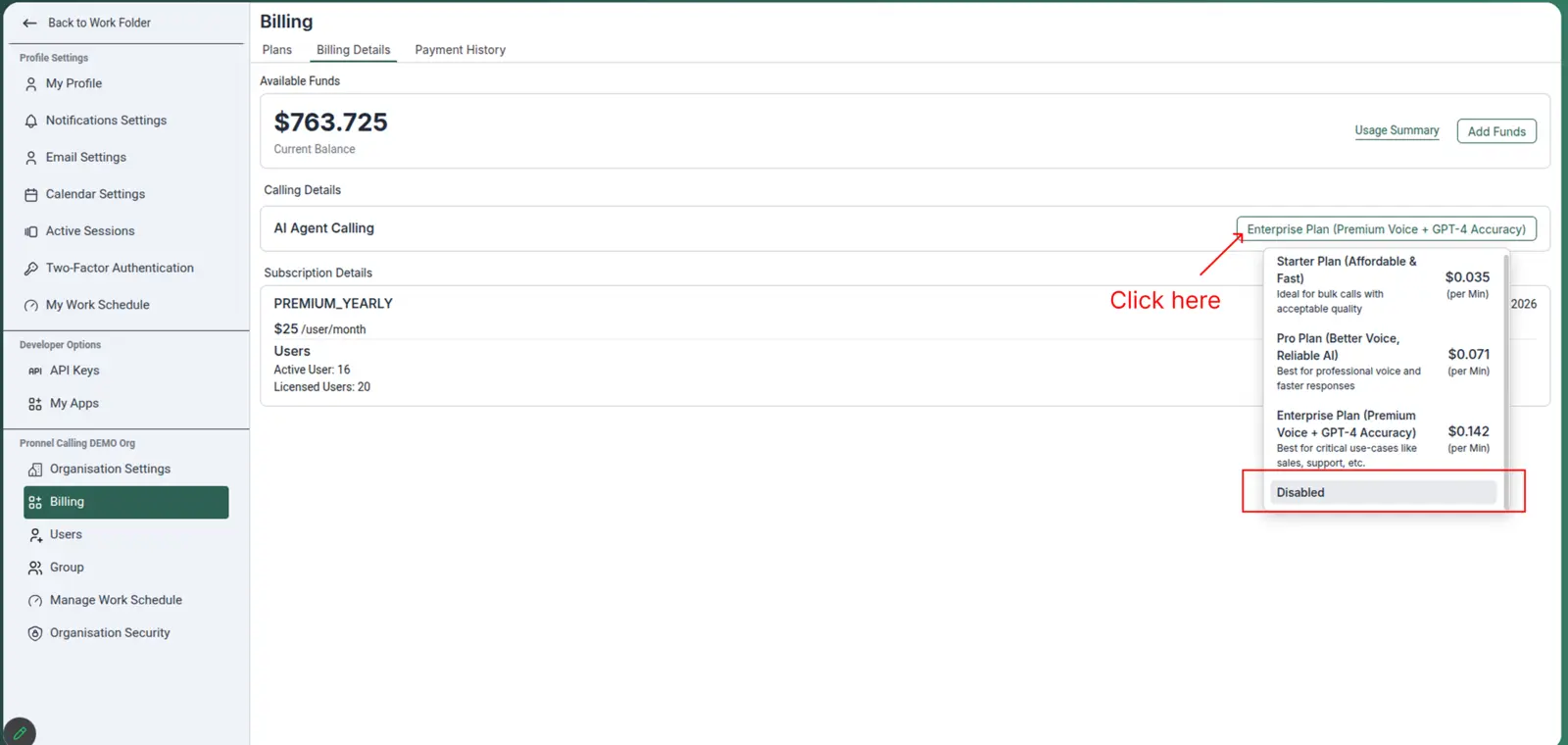Click the Organisation Security shield icon

click(35, 633)
